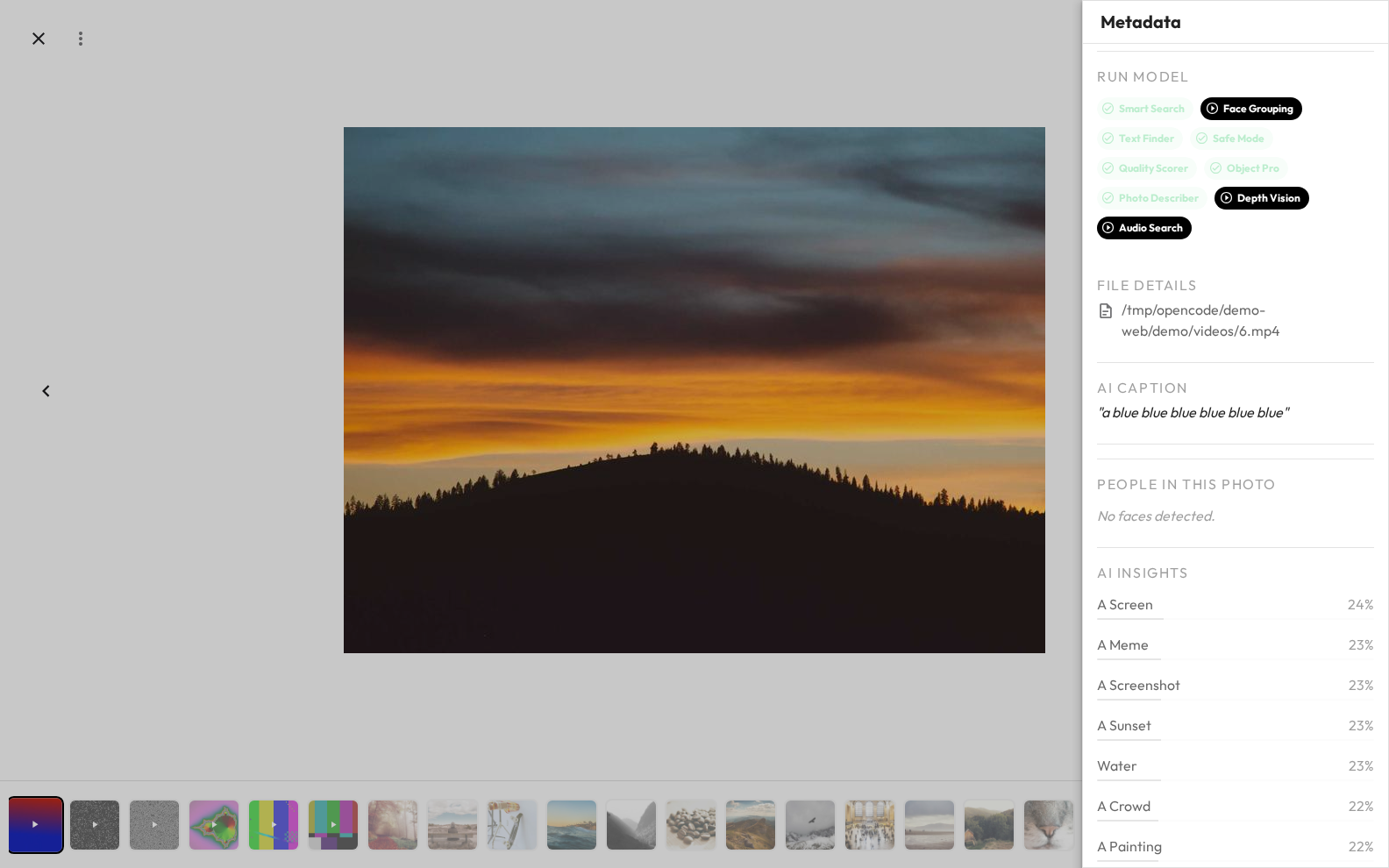
Task: Run the Audio Search model
Action: point(1143,228)
